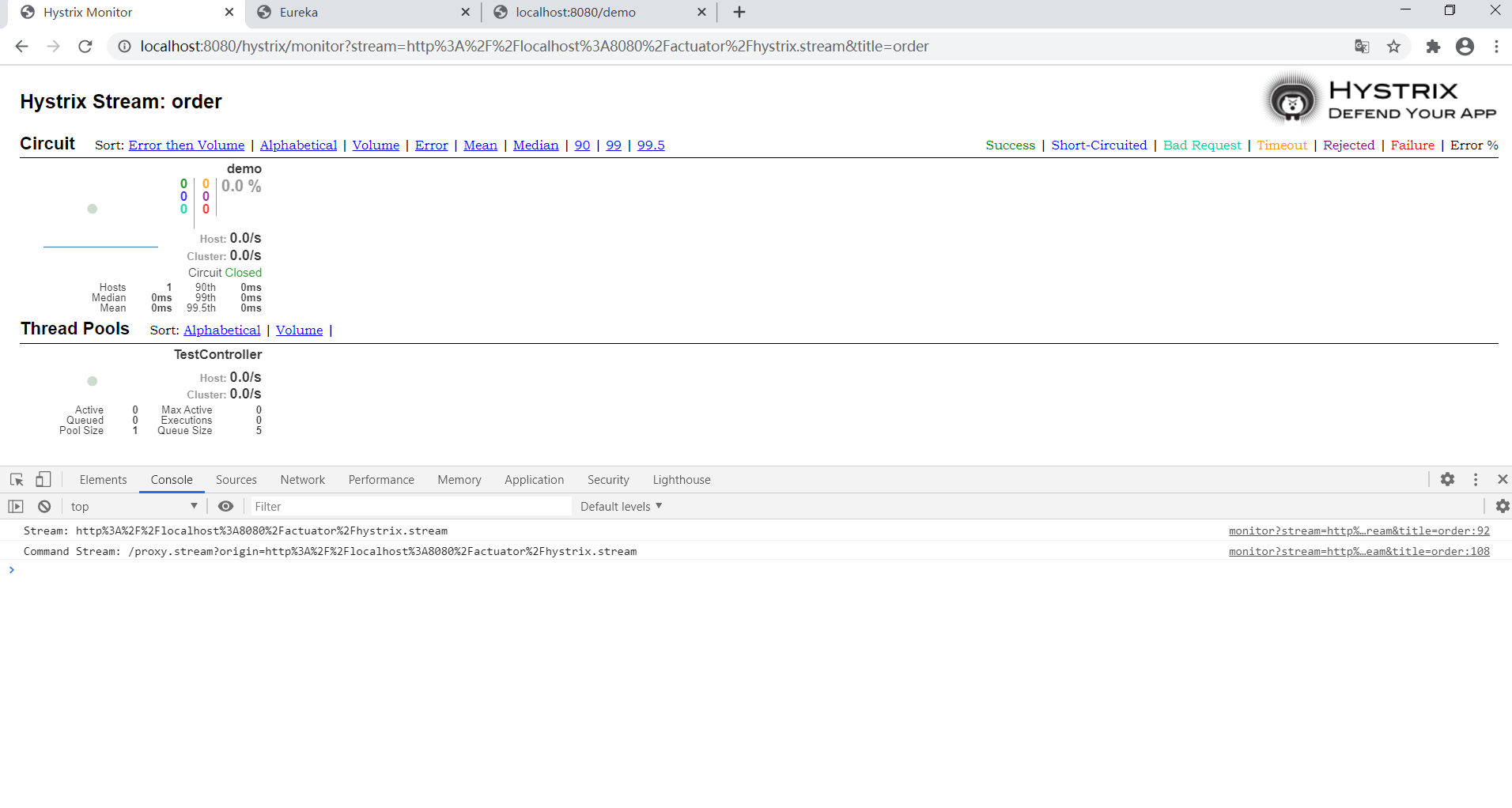Select the 'demo' circuit name
1512x808 pixels.
244,169
